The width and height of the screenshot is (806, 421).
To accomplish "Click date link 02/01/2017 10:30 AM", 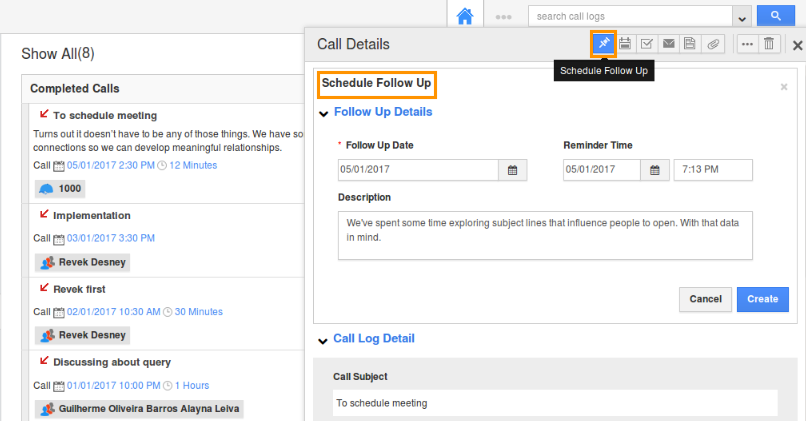I will point(114,312).
